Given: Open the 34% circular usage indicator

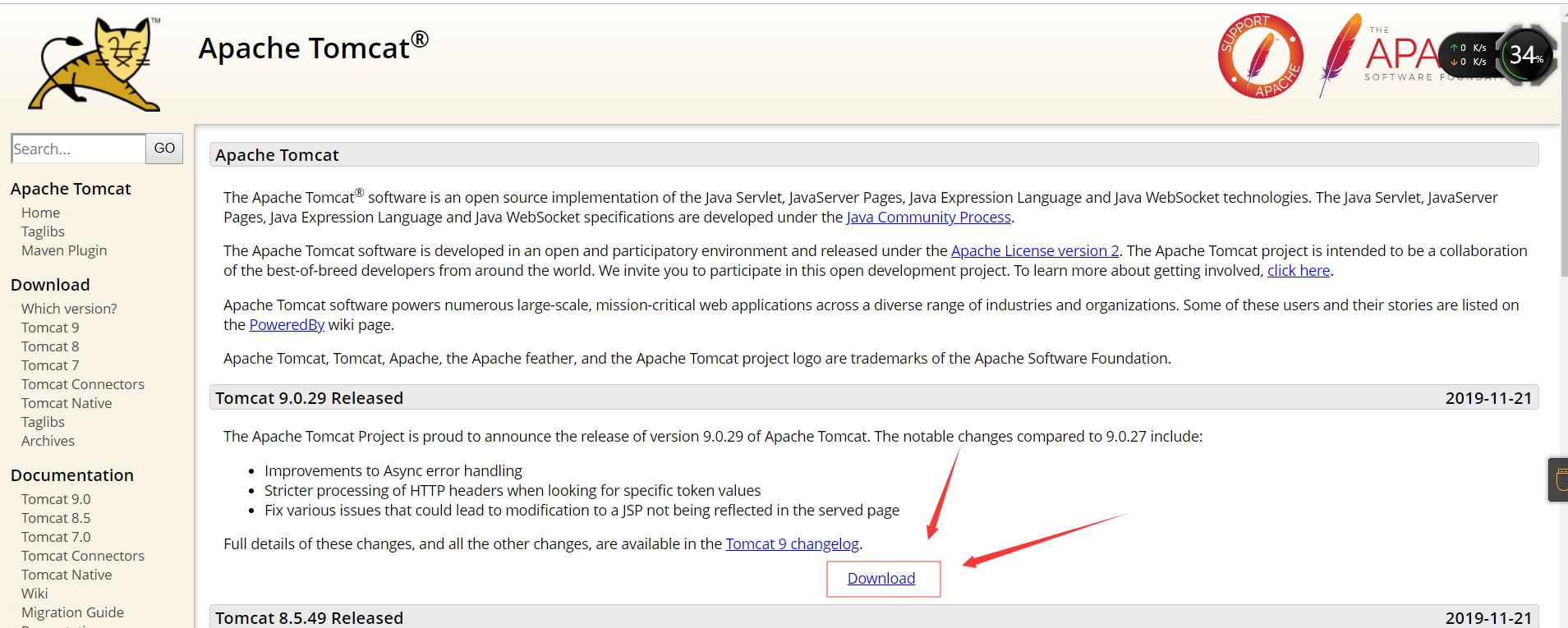Looking at the screenshot, I should pos(1526,55).
